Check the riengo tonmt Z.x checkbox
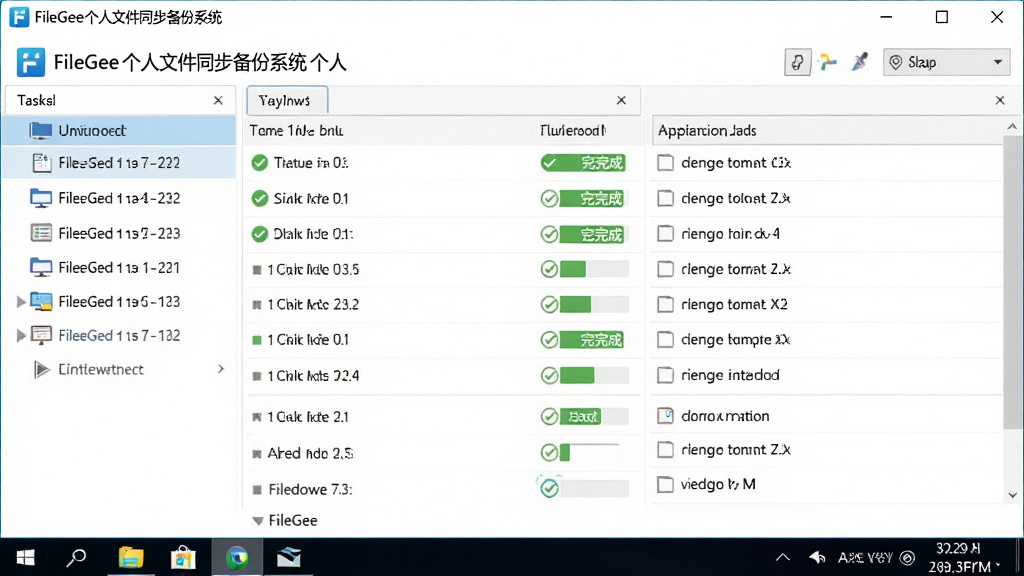1024x576 pixels. coord(665,449)
